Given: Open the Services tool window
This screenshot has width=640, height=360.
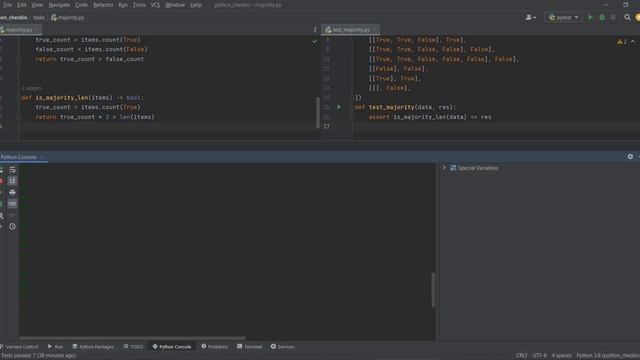Looking at the screenshot, I should [282, 347].
